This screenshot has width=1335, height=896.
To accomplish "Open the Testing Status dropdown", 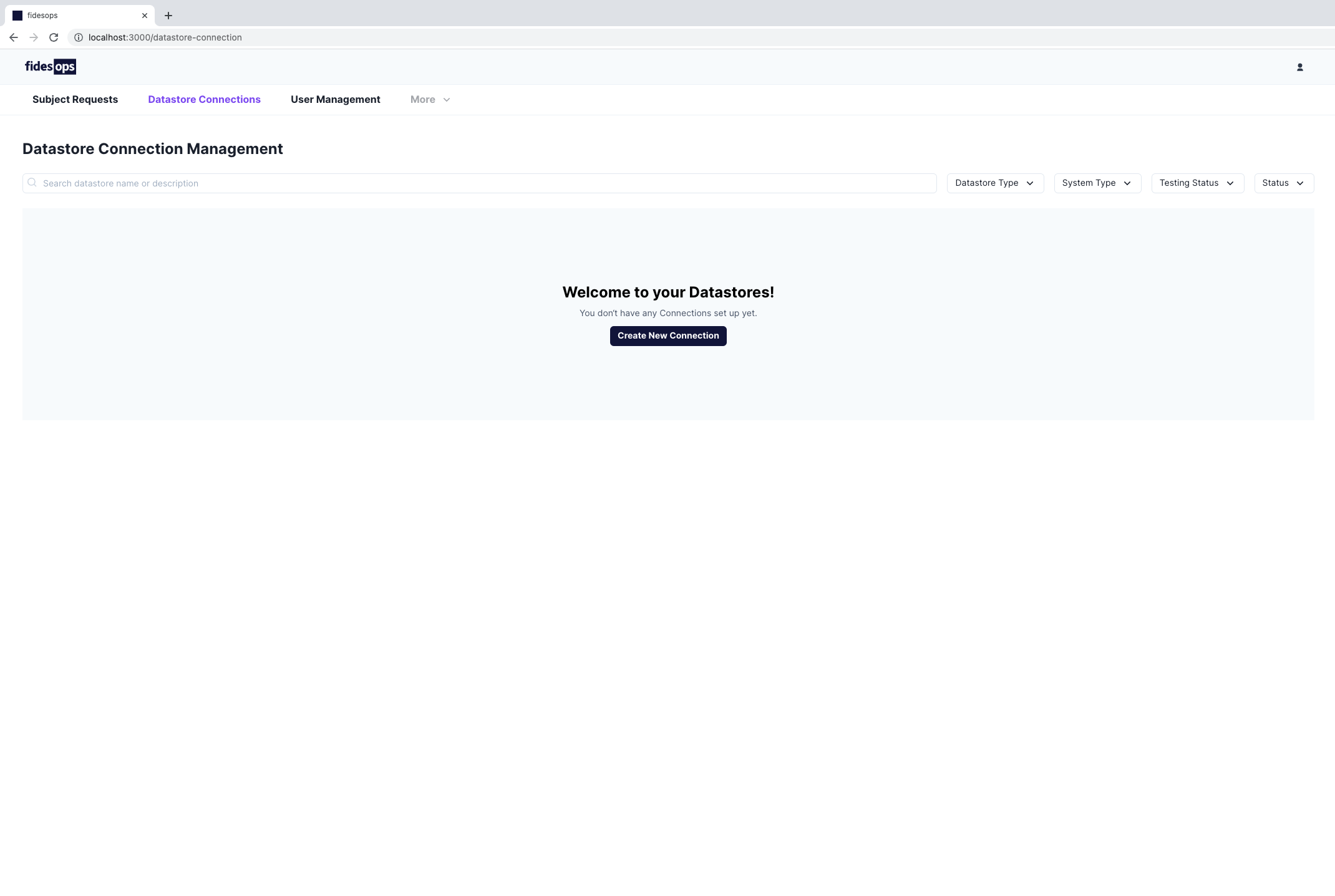I will click(x=1197, y=183).
